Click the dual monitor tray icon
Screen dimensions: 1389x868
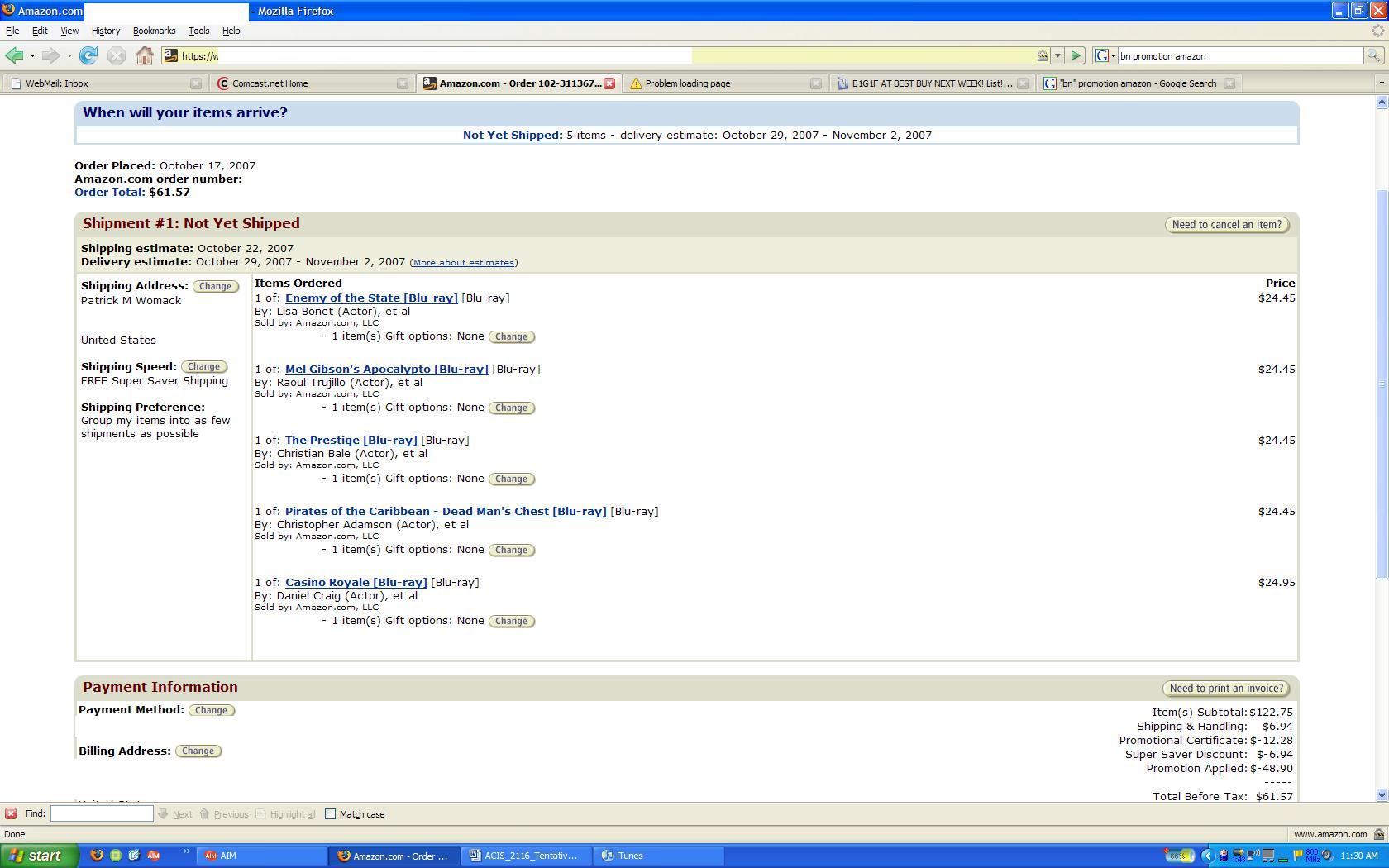pos(1268,856)
